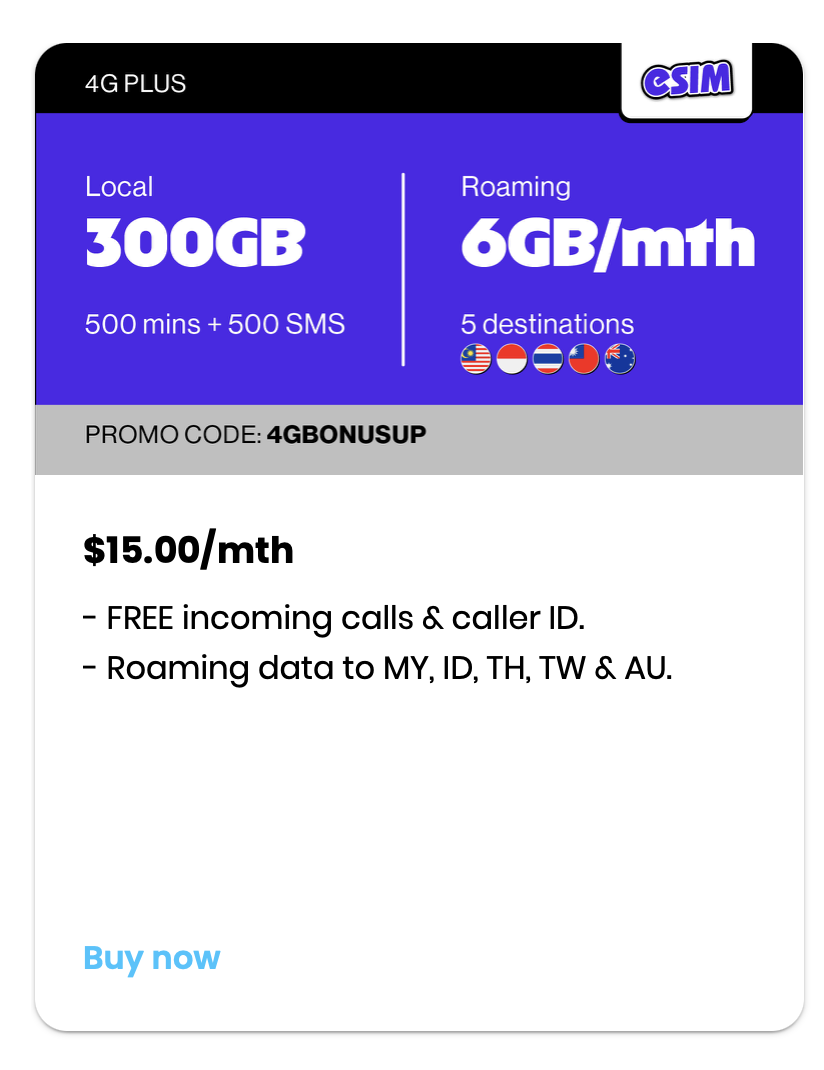Click the PROMO CODE label

coord(173,435)
